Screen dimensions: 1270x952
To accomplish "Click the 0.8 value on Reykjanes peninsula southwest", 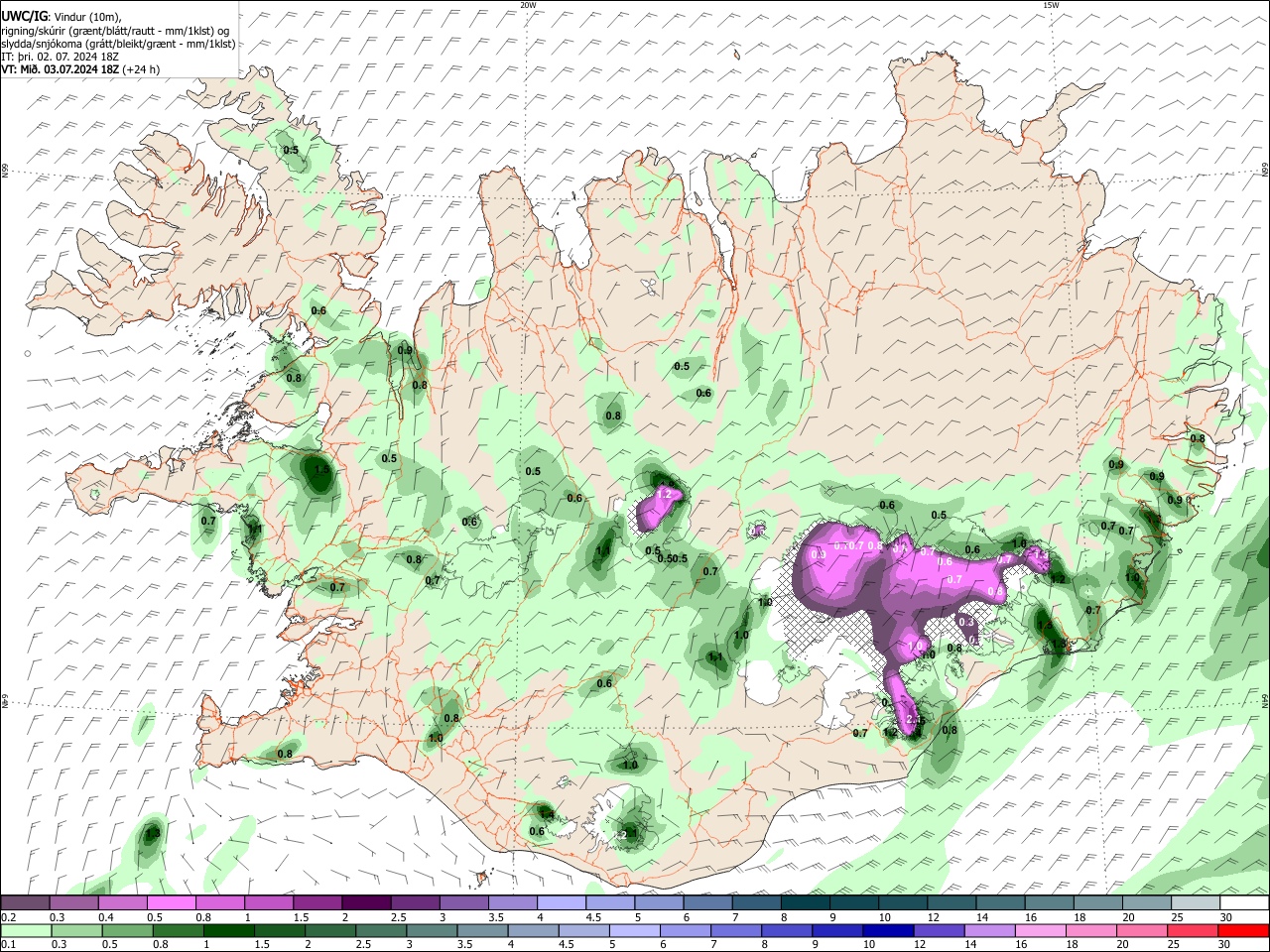I will tap(285, 754).
